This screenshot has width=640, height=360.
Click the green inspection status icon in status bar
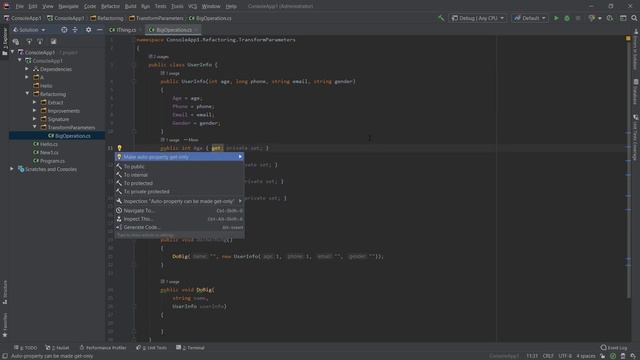tap(613, 356)
